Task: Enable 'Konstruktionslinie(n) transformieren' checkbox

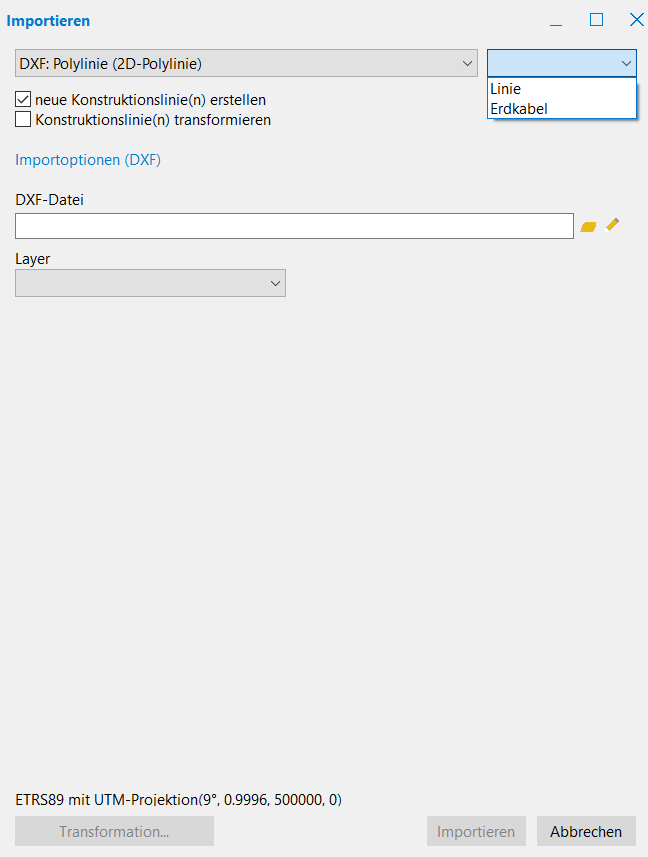Action: click(x=23, y=120)
